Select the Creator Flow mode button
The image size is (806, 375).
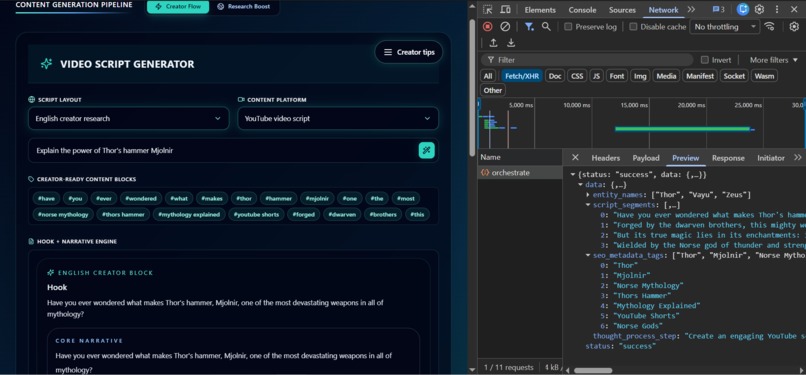pyautogui.click(x=178, y=7)
